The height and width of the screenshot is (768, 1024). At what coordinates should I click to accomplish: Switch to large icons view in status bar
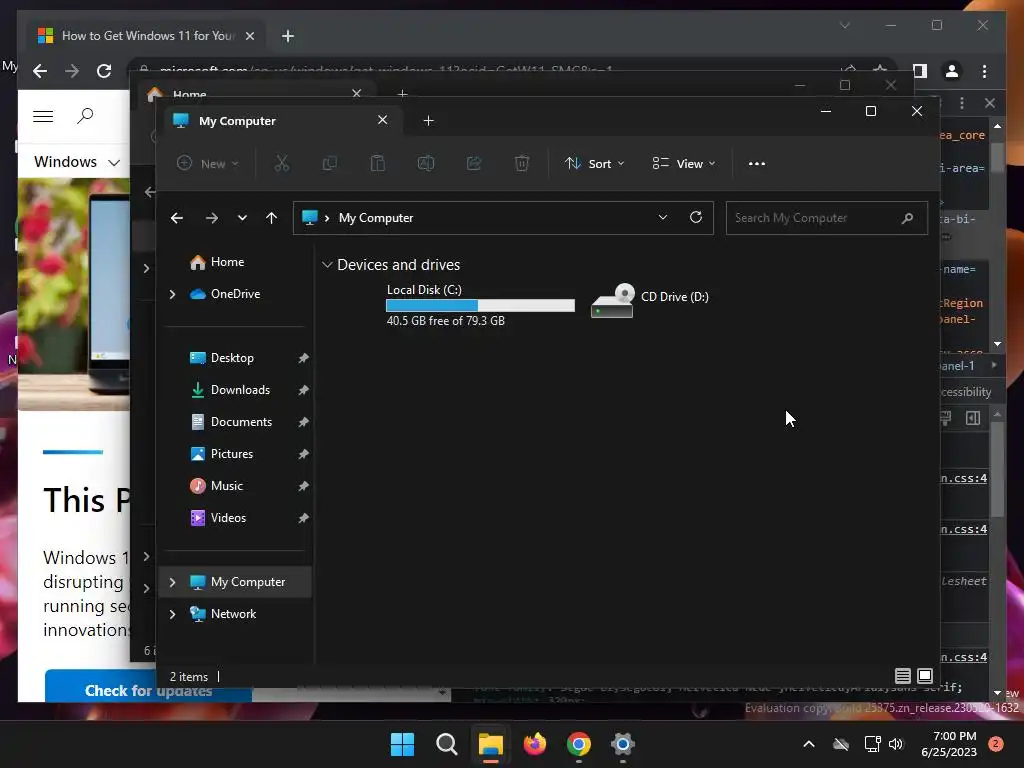[925, 676]
